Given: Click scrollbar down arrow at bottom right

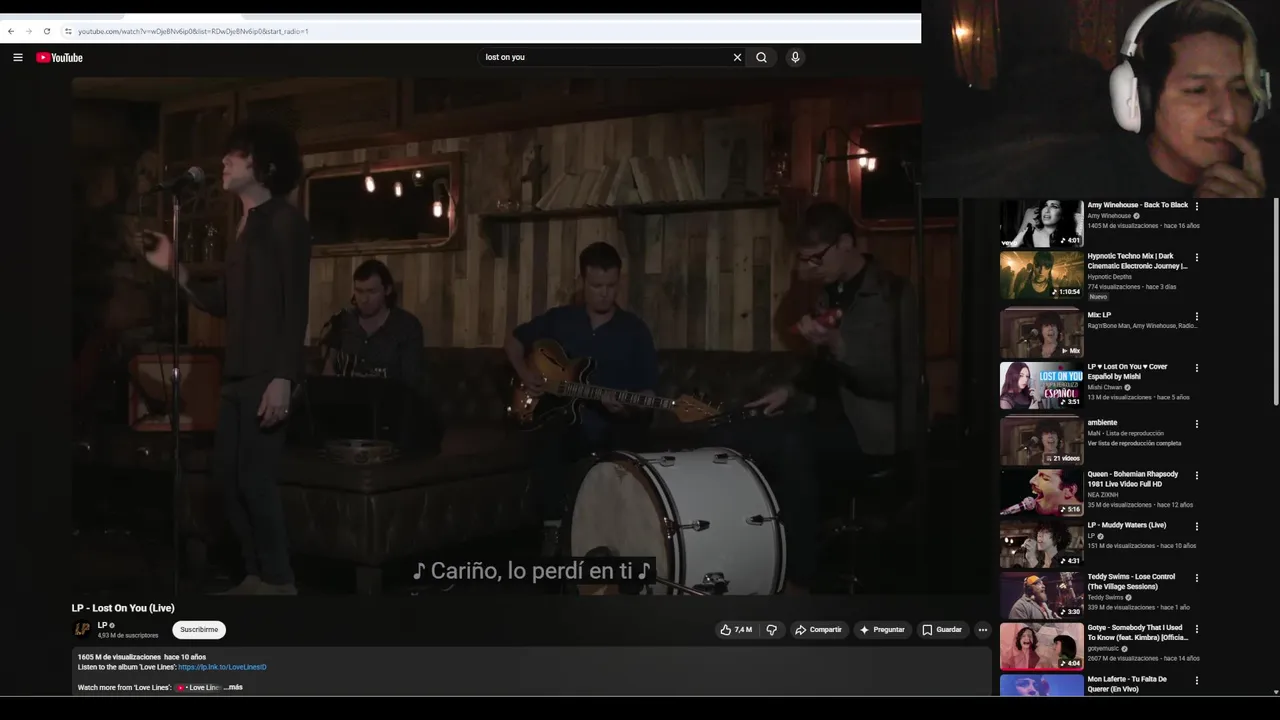Looking at the screenshot, I should 1275,692.
